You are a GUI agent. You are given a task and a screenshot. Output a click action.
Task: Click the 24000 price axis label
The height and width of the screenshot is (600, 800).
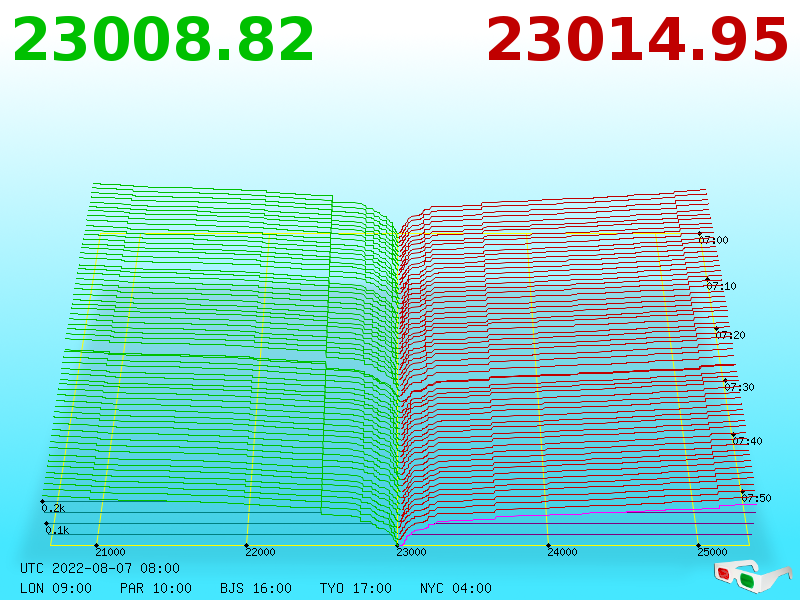(562, 552)
